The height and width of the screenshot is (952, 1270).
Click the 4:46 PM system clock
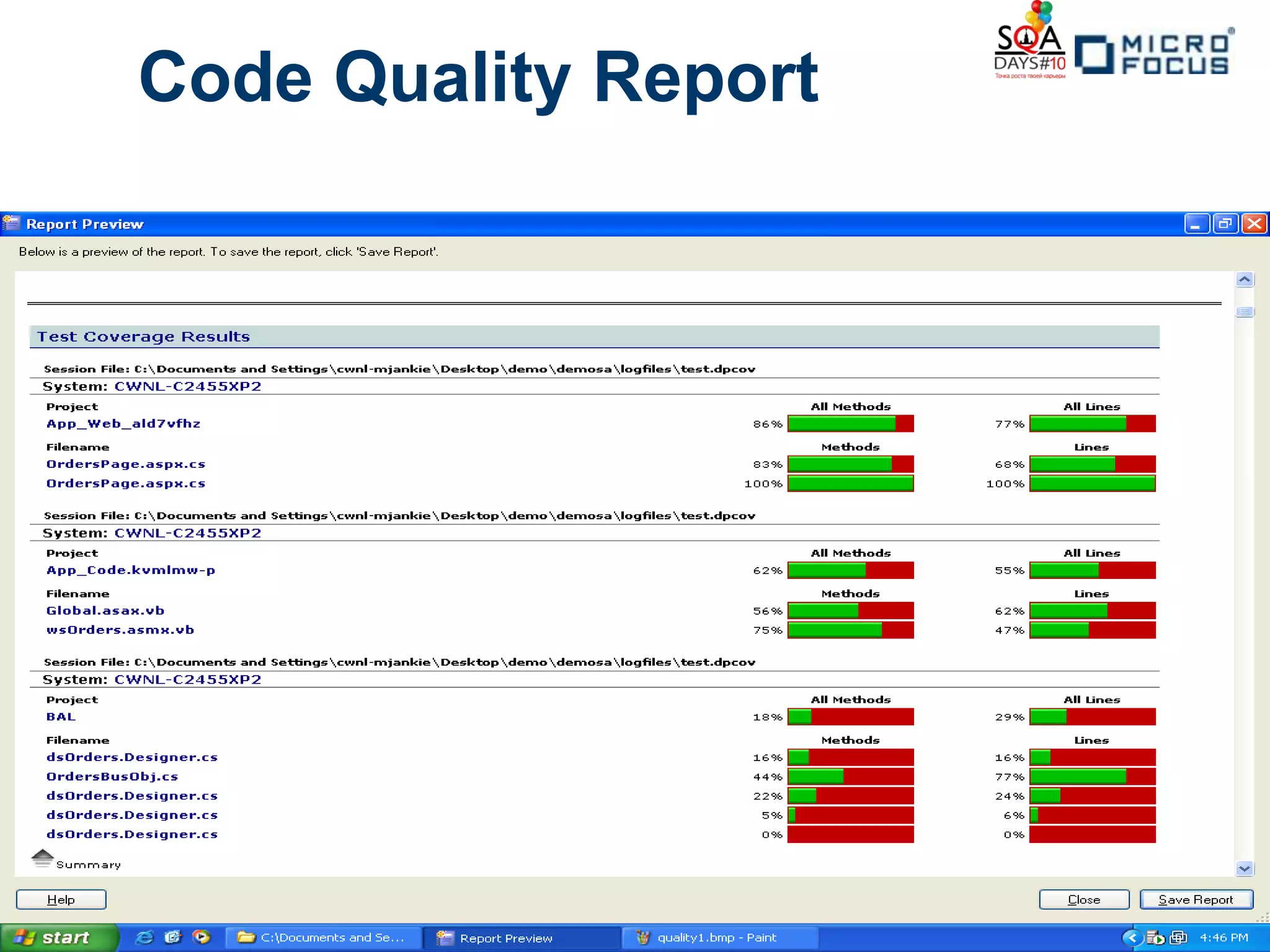(x=1223, y=938)
